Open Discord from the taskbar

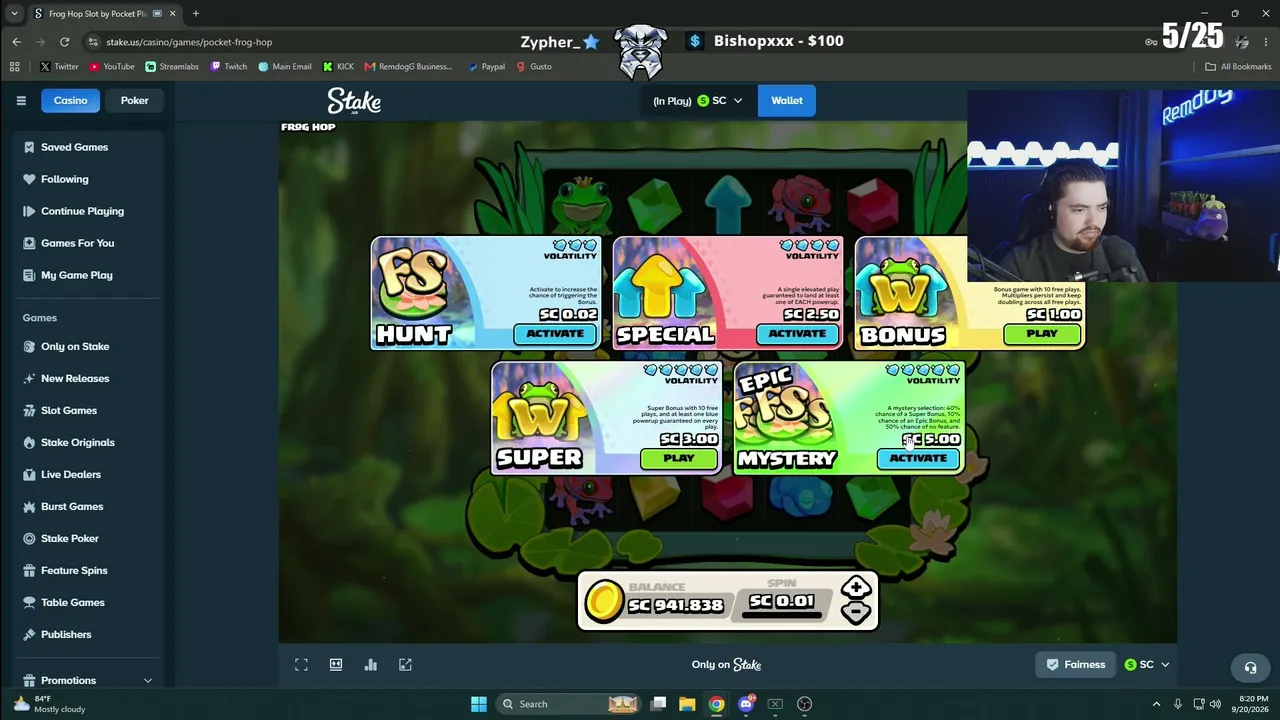(746, 704)
